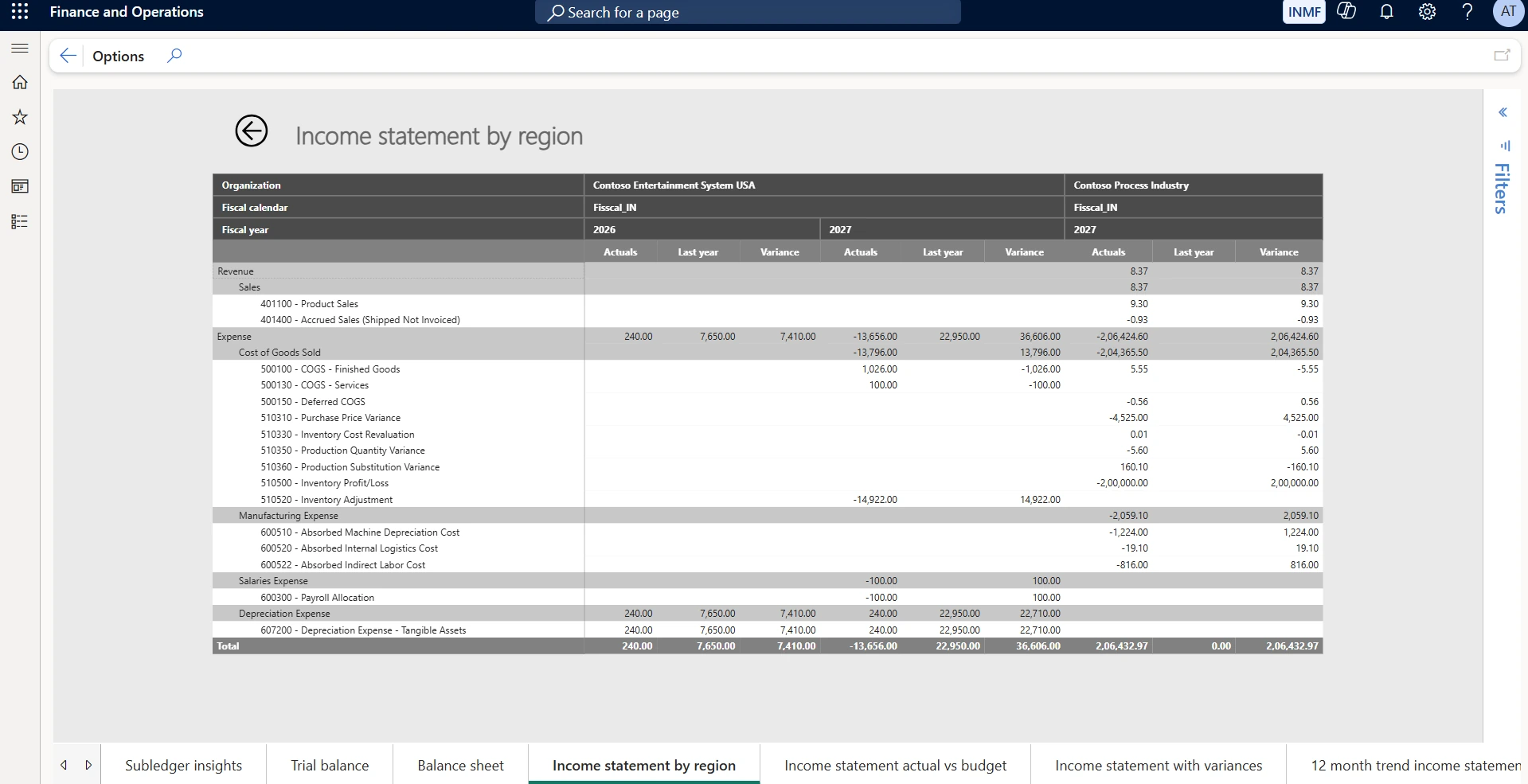This screenshot has width=1528, height=784.
Task: Open the notifications bell
Action: (1386, 12)
